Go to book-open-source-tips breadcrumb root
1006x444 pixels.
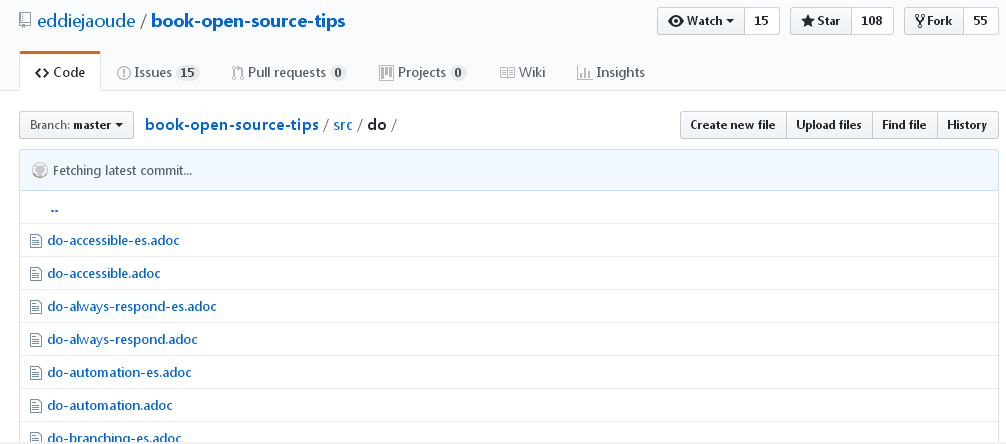(x=232, y=124)
